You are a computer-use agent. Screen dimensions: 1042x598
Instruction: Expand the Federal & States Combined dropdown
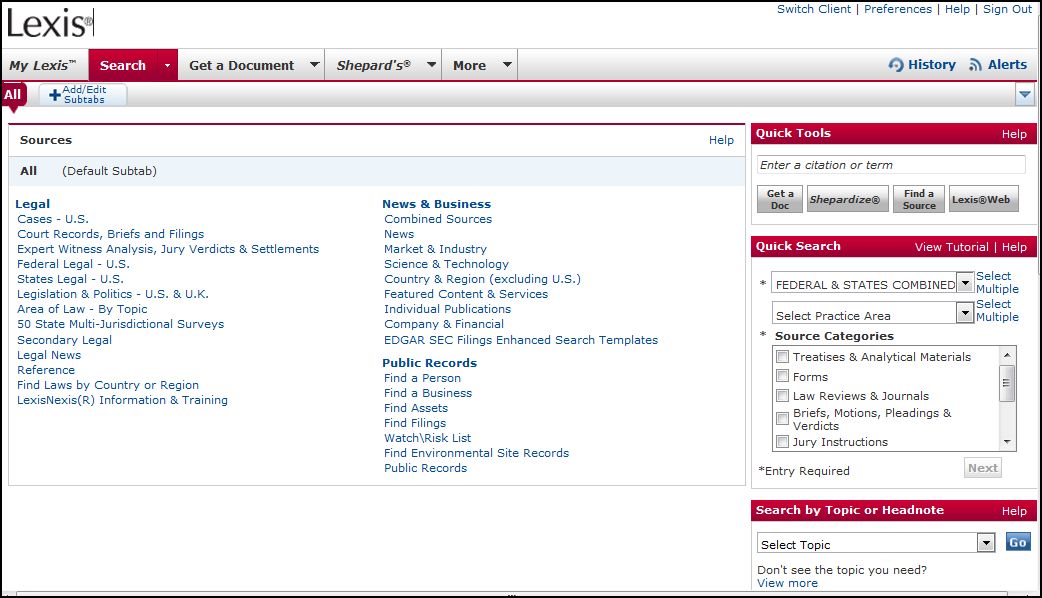pos(965,284)
